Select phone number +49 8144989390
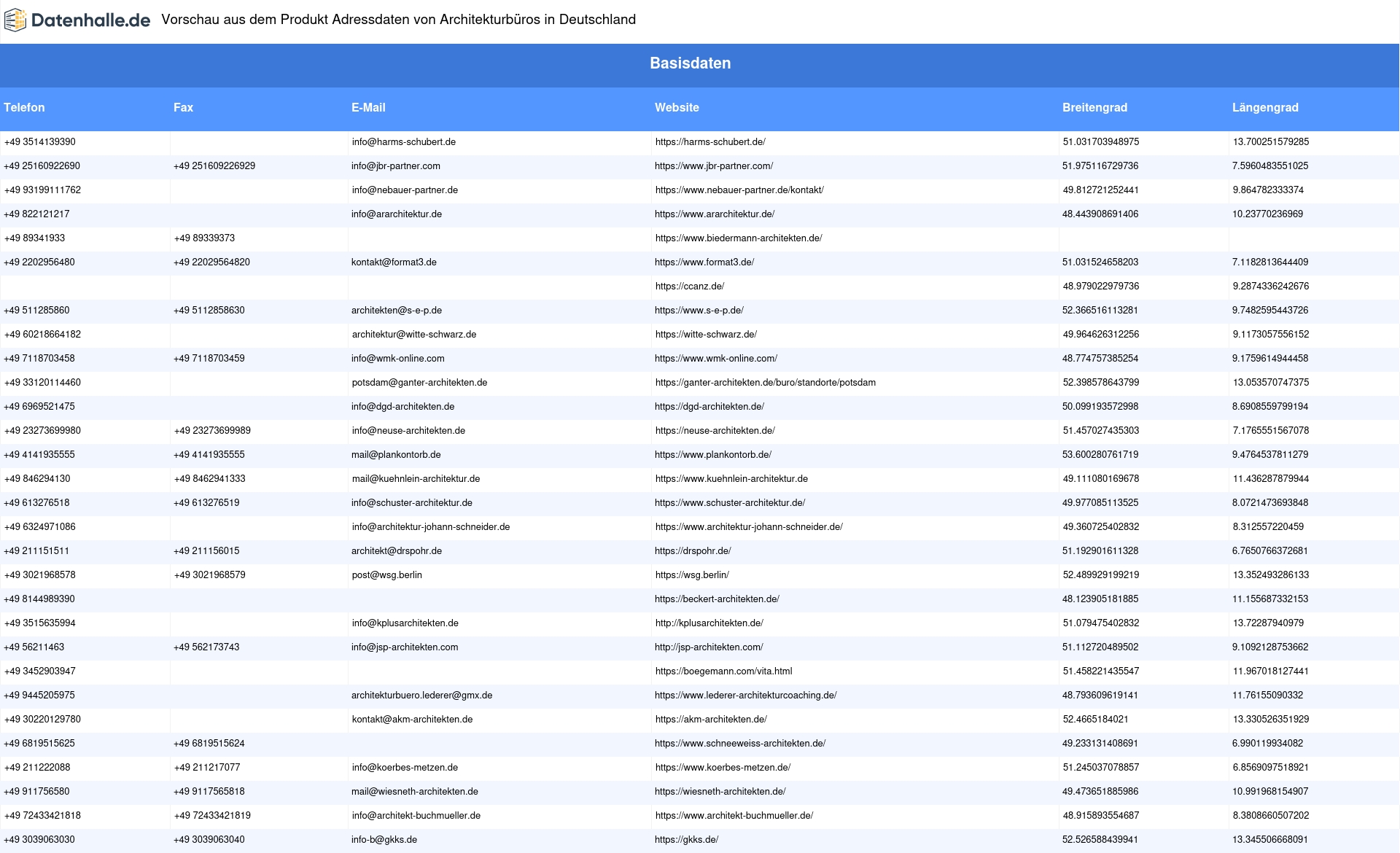The width and height of the screenshot is (1400, 853). tap(39, 599)
